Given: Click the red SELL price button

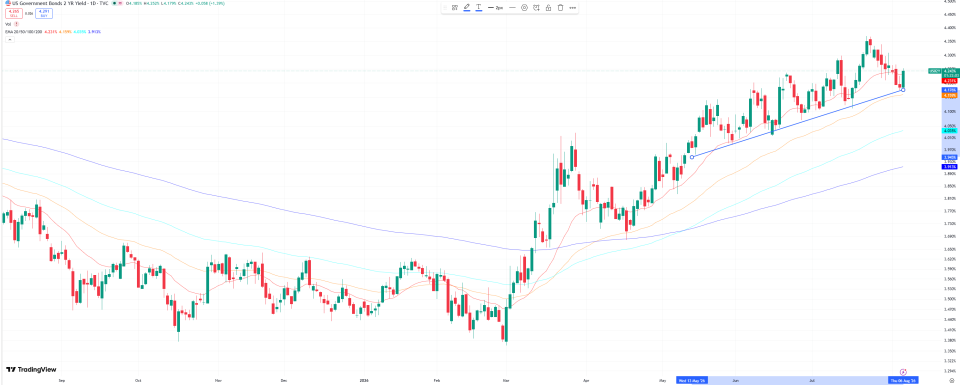Looking at the screenshot, I should pos(14,13).
